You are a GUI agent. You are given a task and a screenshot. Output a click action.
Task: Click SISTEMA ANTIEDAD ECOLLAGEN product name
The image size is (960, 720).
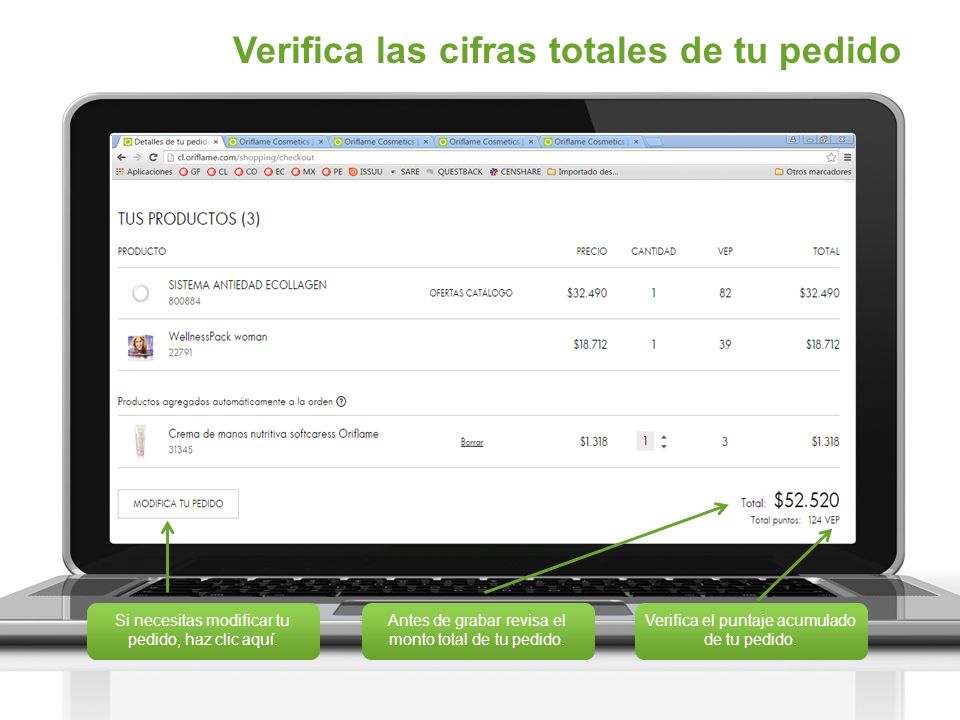247,285
